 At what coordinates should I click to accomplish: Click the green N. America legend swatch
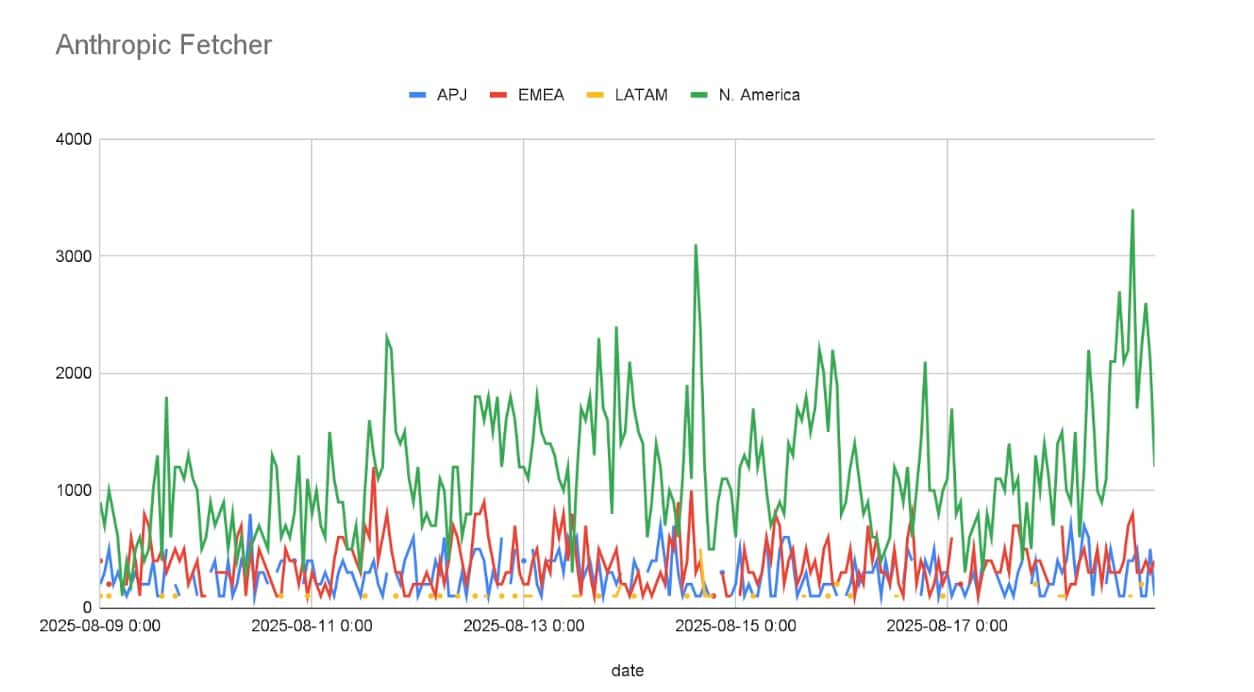(700, 95)
